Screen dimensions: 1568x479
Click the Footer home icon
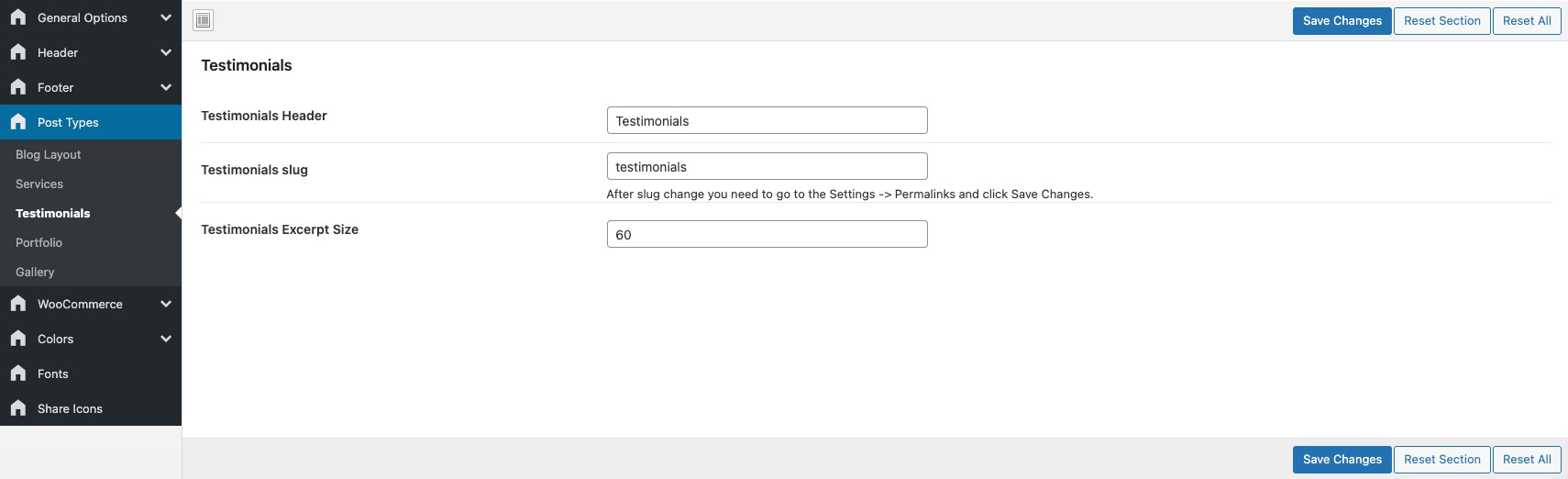pos(18,87)
